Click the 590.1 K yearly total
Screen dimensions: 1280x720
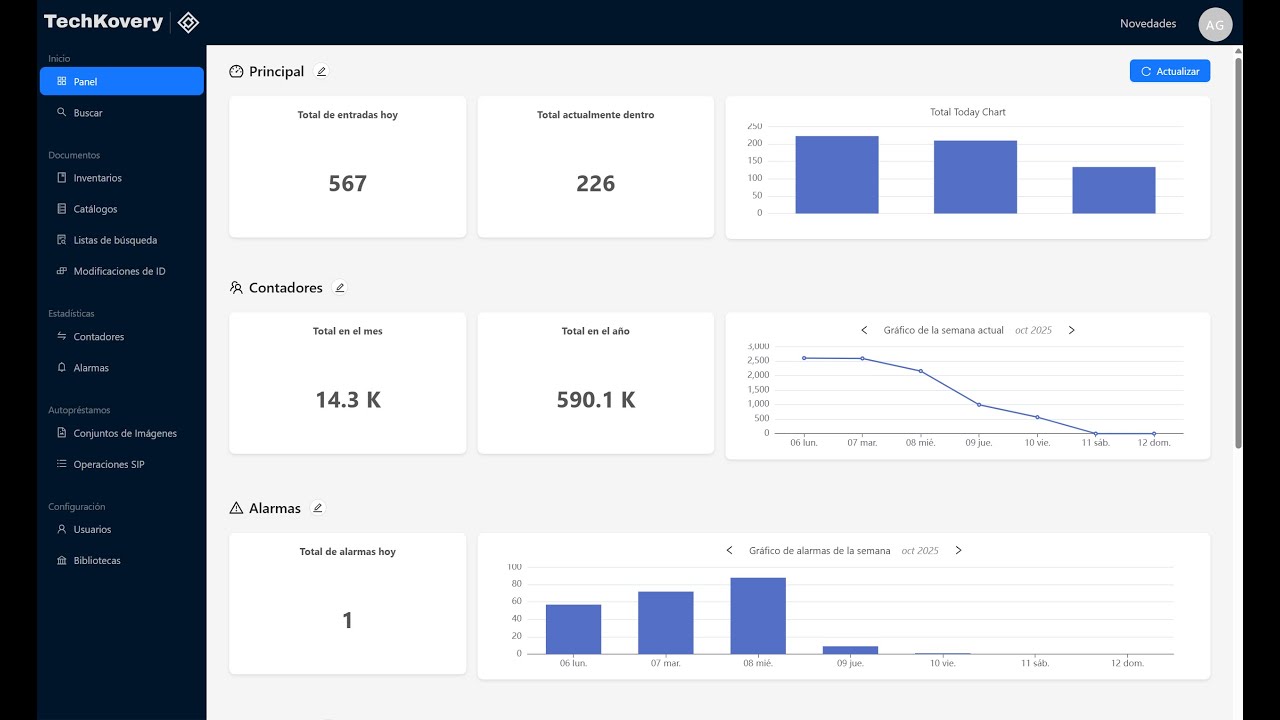[x=596, y=400]
